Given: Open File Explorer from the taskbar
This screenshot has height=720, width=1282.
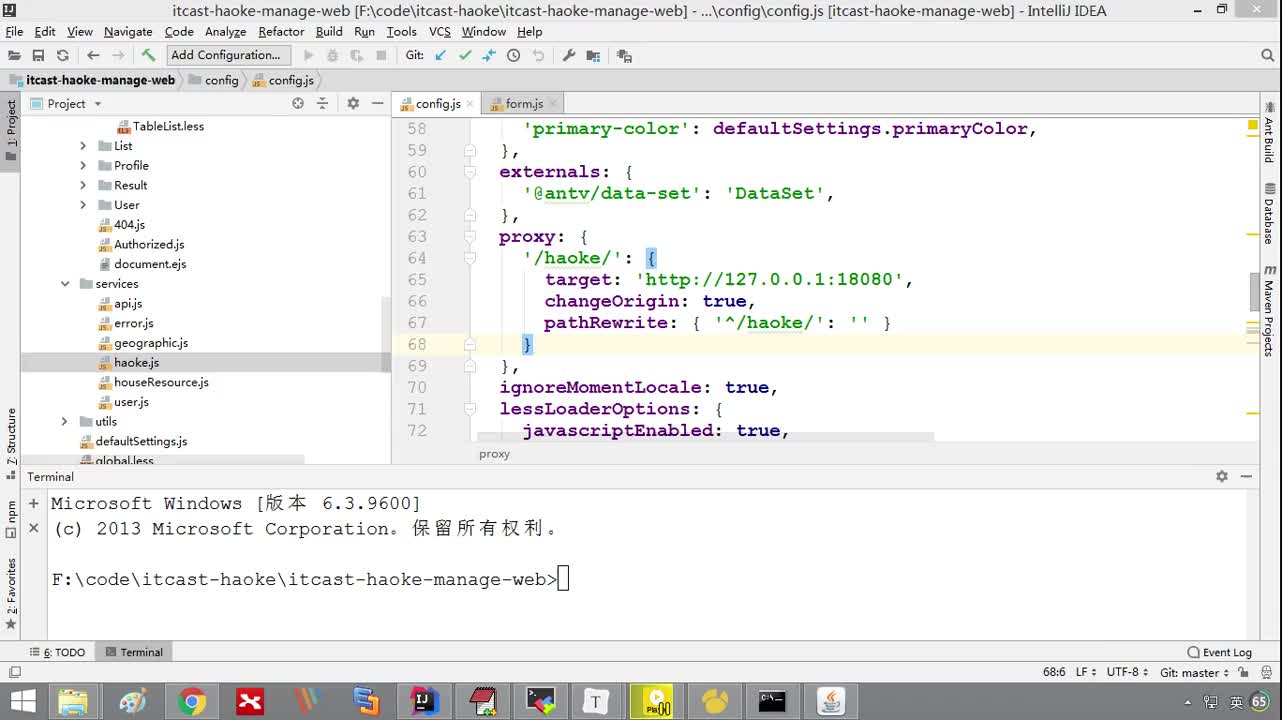Looking at the screenshot, I should point(72,702).
